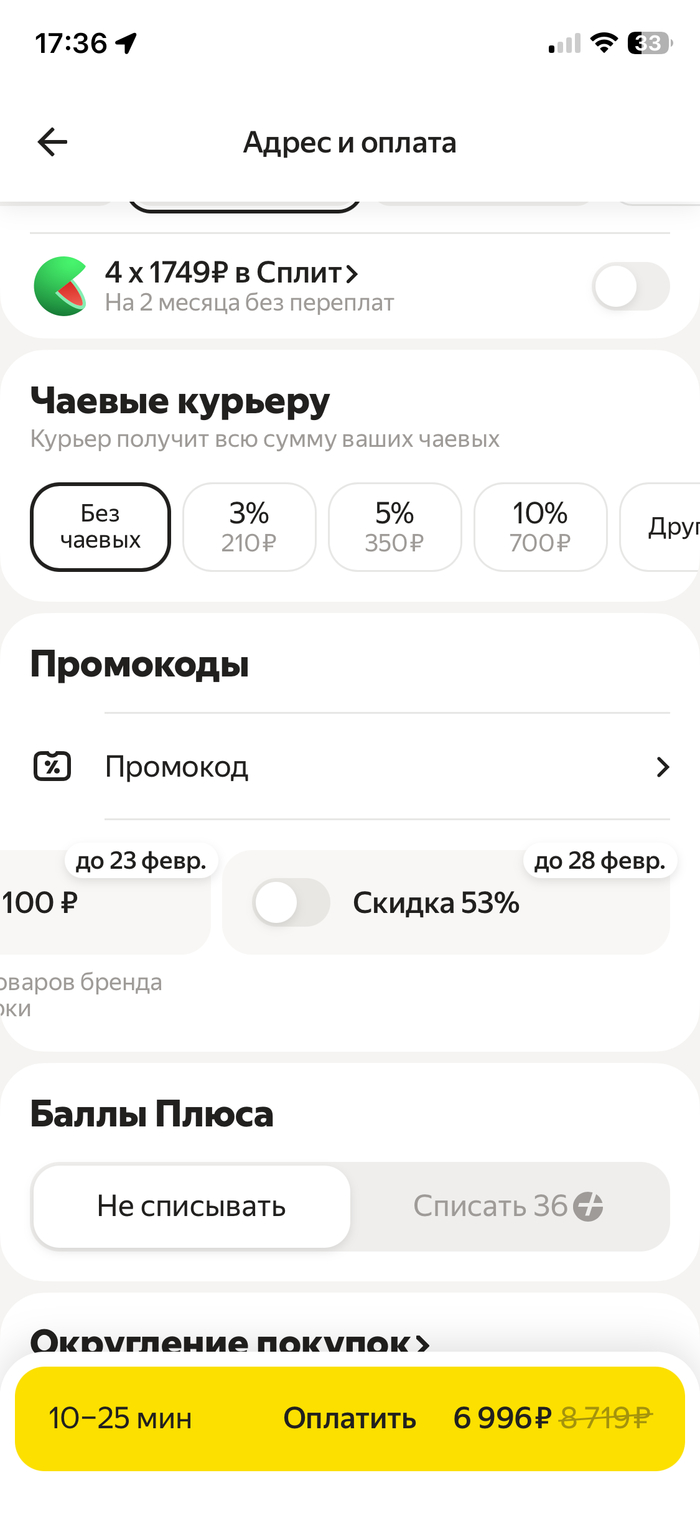Choose the 10% tip of 700₽
The height and width of the screenshot is (1516, 700).
[540, 527]
